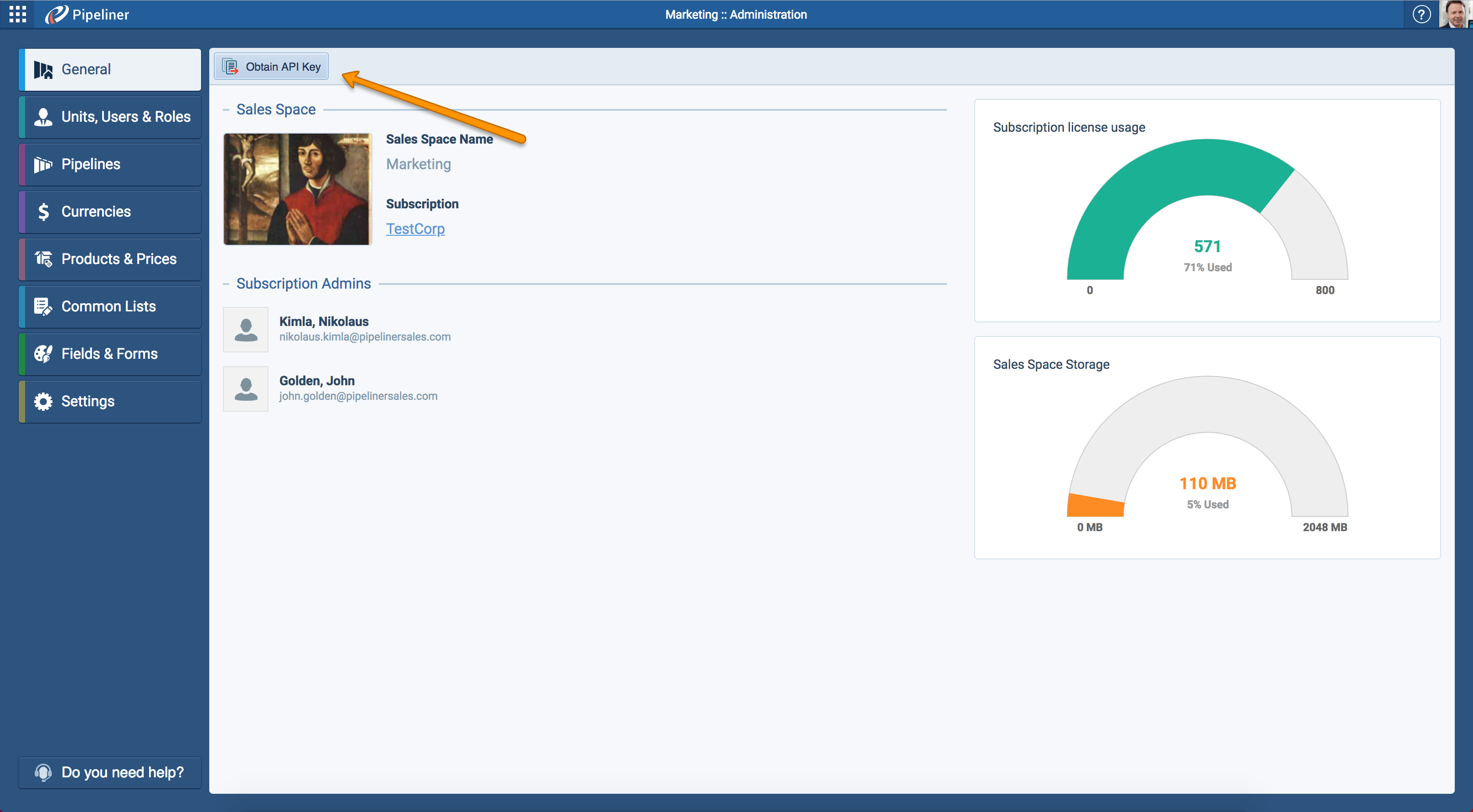This screenshot has width=1473, height=812.
Task: Open the help question mark icon
Action: click(1421, 14)
